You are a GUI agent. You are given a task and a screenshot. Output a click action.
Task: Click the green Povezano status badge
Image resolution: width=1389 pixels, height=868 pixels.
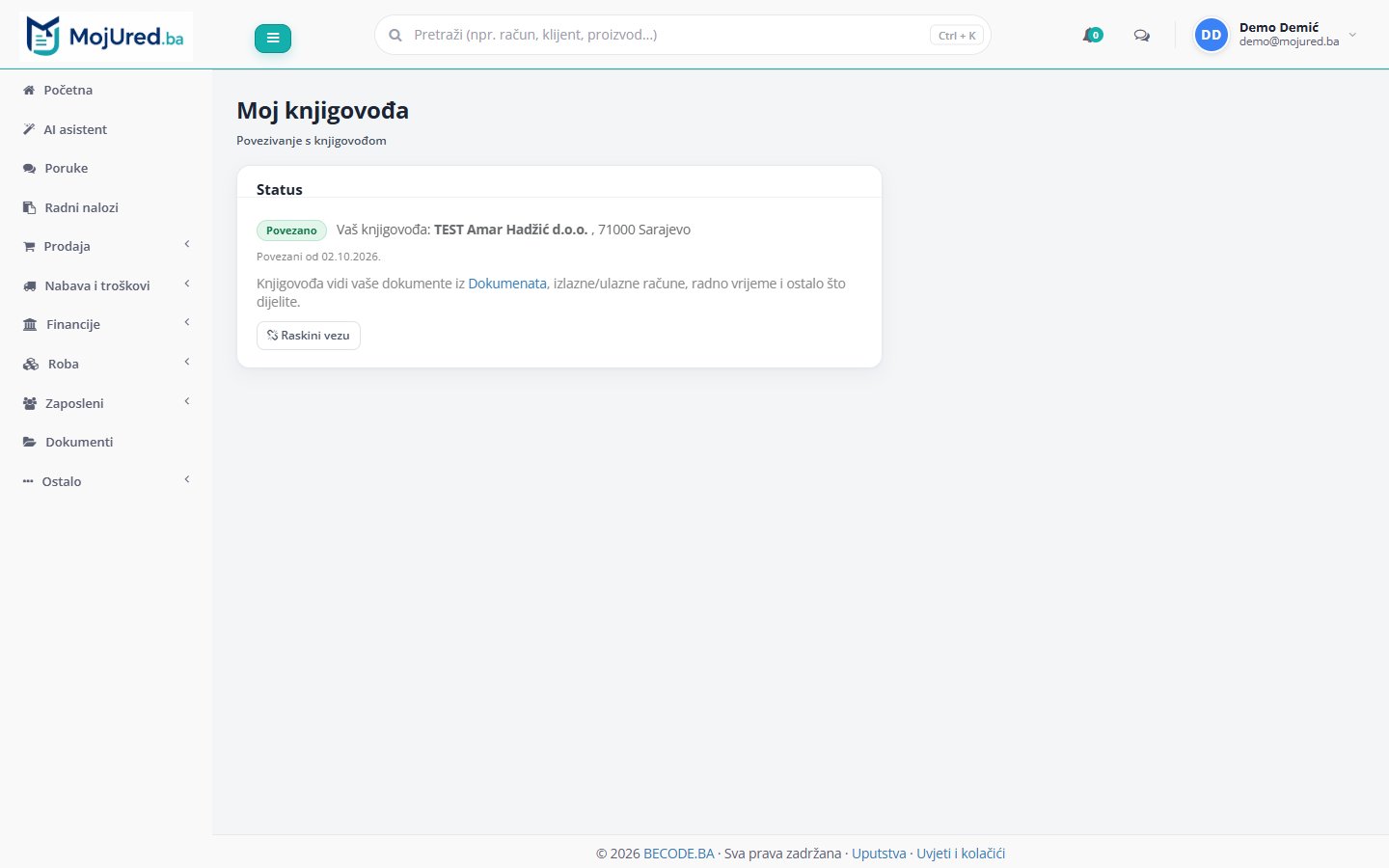(x=291, y=231)
